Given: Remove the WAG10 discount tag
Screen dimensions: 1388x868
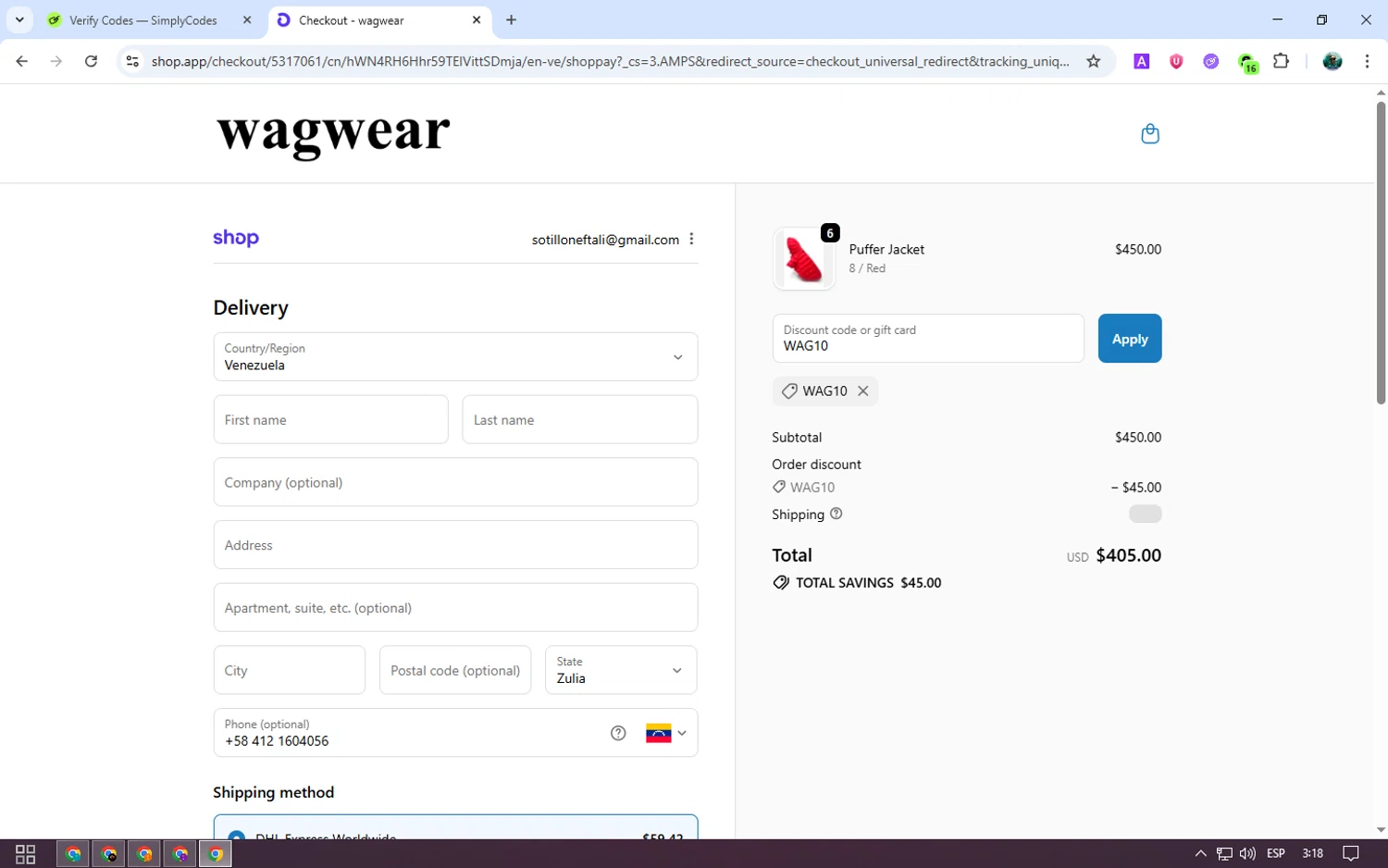Looking at the screenshot, I should tap(862, 391).
